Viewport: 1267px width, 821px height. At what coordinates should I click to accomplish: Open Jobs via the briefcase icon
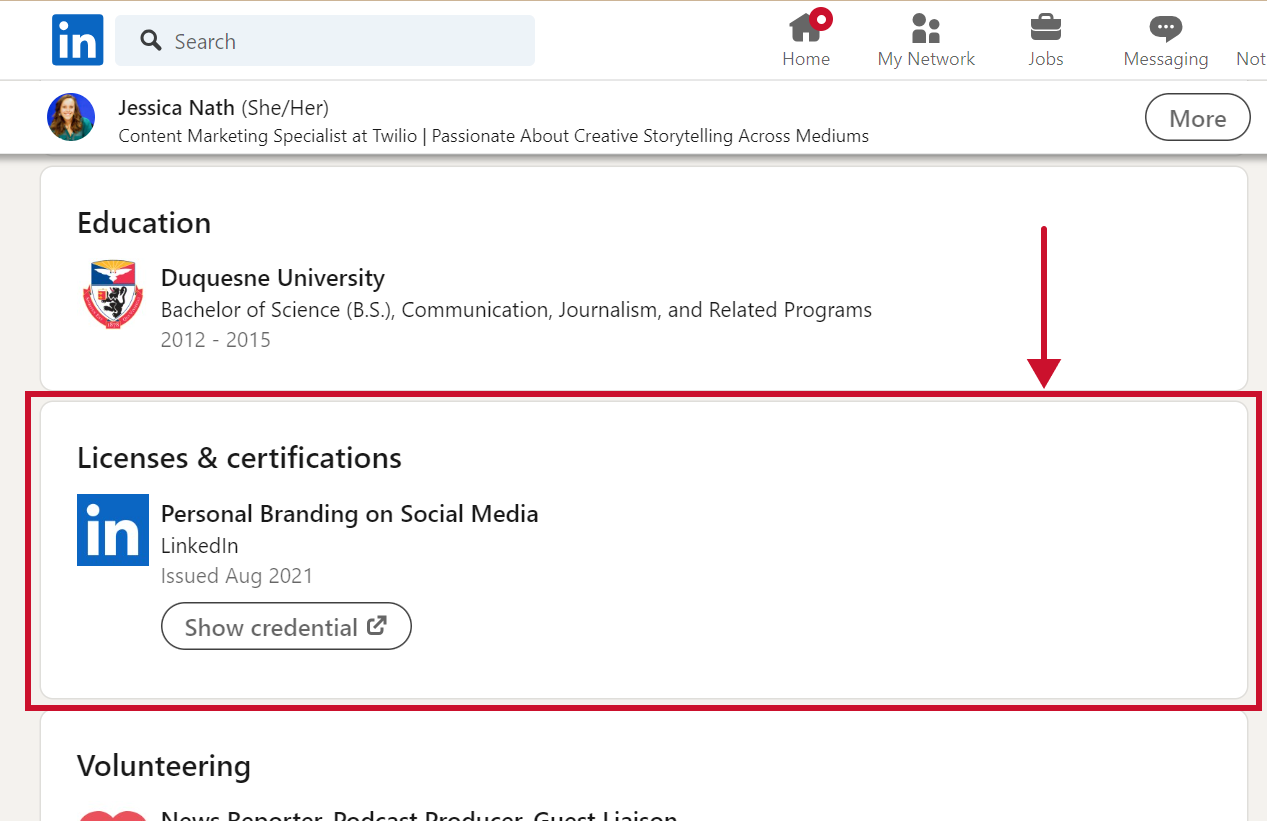(1046, 26)
